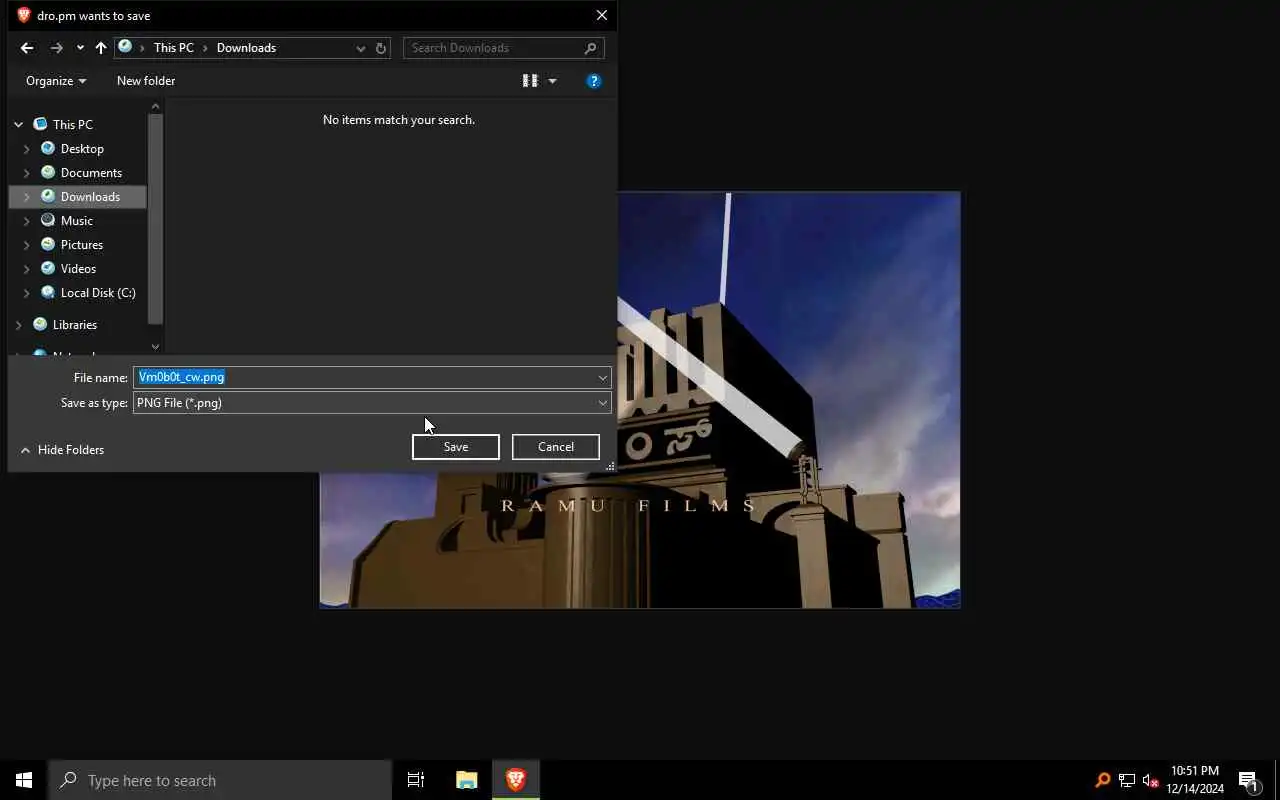Expand the Videos tree node
Image resolution: width=1280 pixels, height=800 pixels.
pos(27,269)
